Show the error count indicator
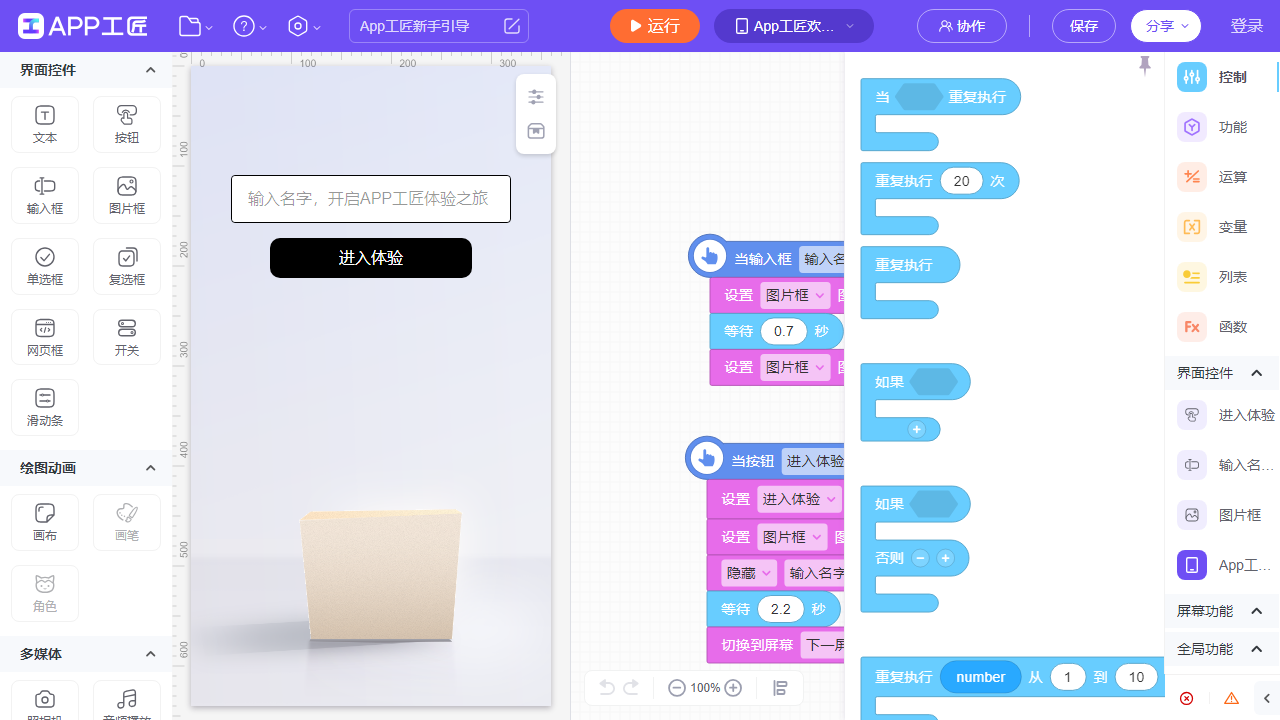The height and width of the screenshot is (720, 1280). click(1186, 698)
